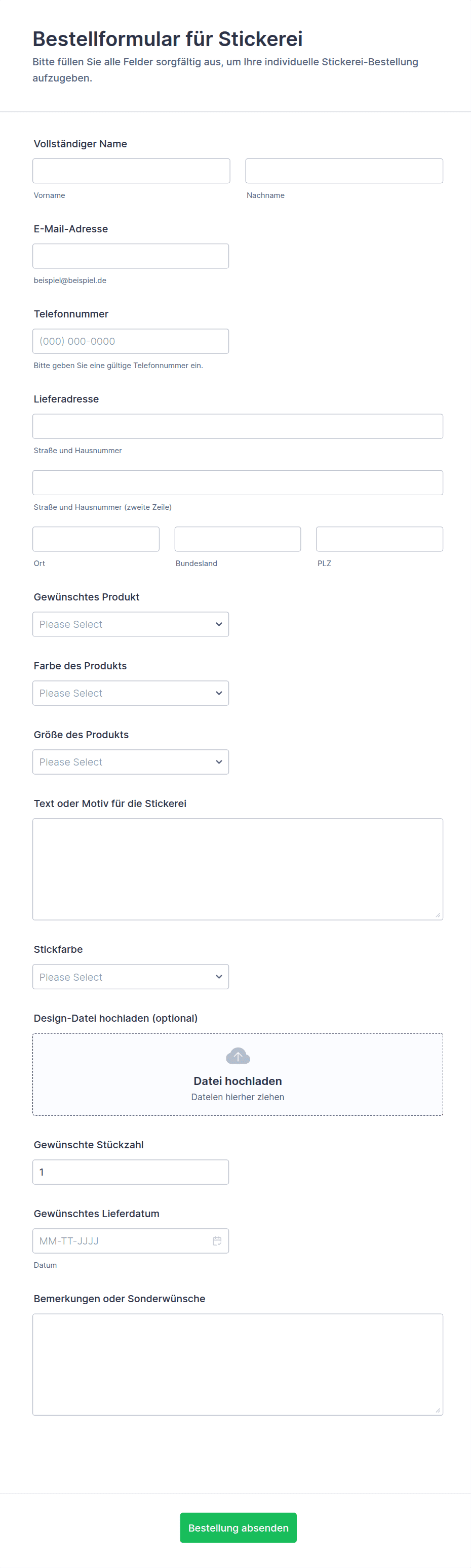471x1568 pixels.
Task: Click the cloud upload icon
Action: coord(238,1056)
